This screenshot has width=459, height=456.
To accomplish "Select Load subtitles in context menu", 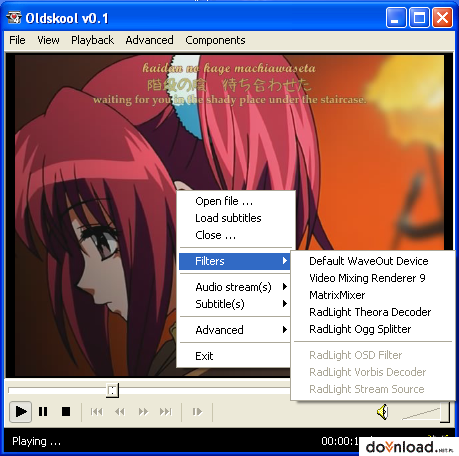I will (228, 218).
